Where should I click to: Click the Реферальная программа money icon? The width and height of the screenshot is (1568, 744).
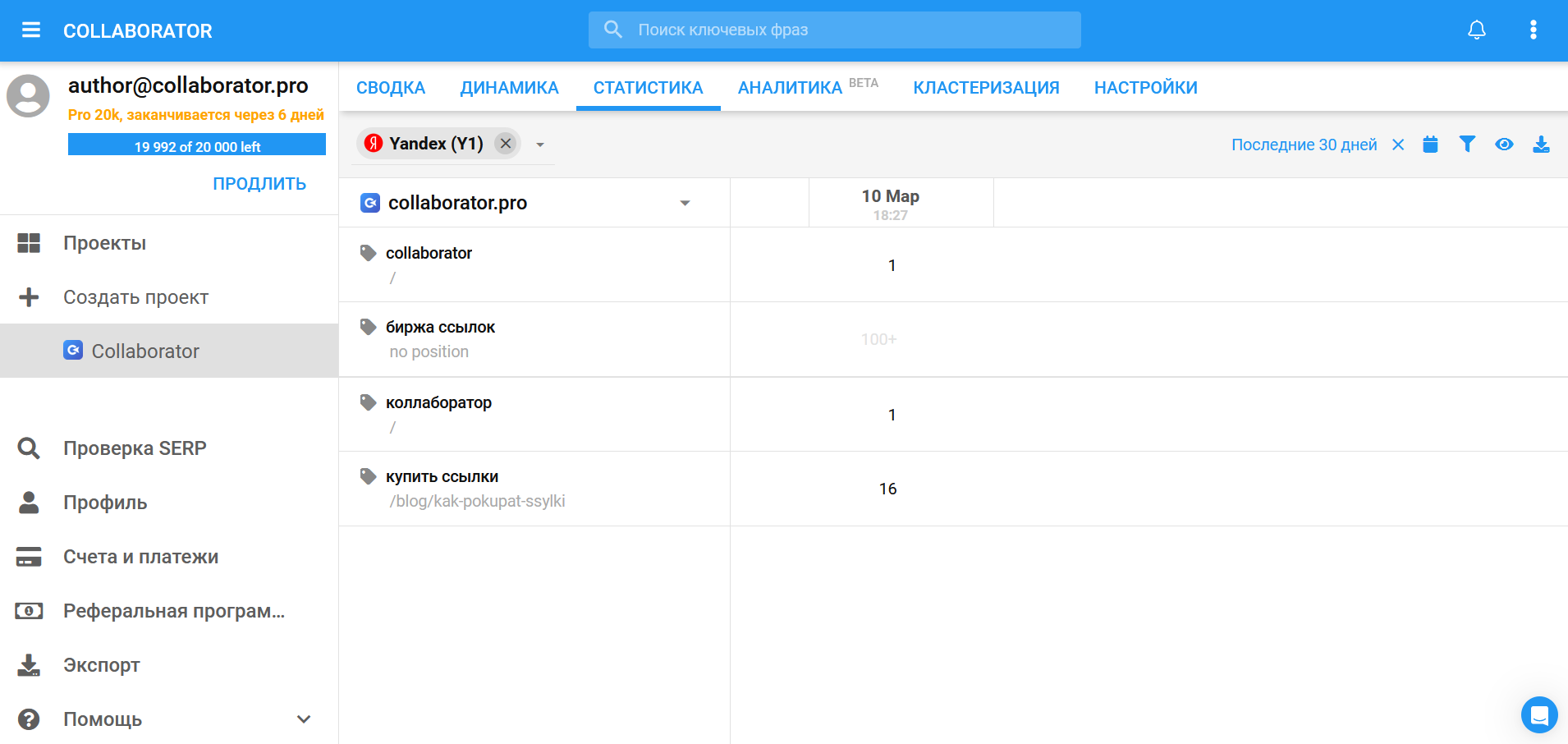pyautogui.click(x=29, y=611)
